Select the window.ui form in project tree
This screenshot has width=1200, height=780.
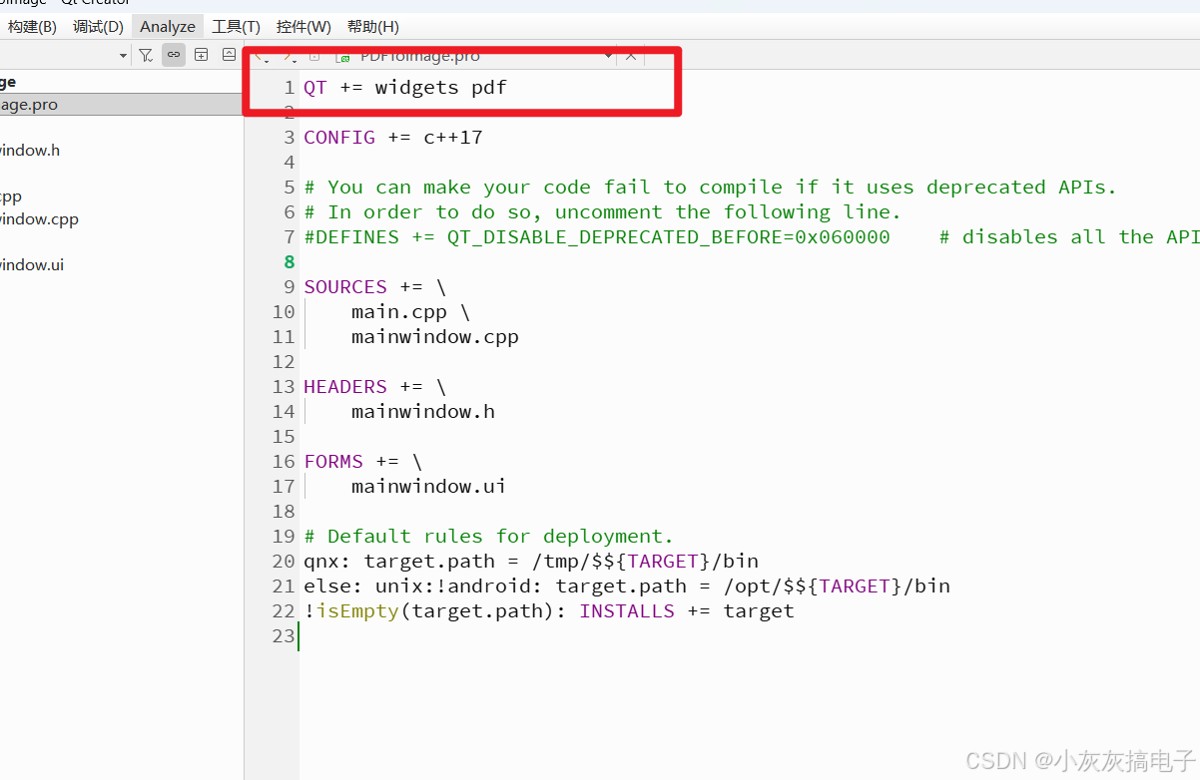[32, 265]
